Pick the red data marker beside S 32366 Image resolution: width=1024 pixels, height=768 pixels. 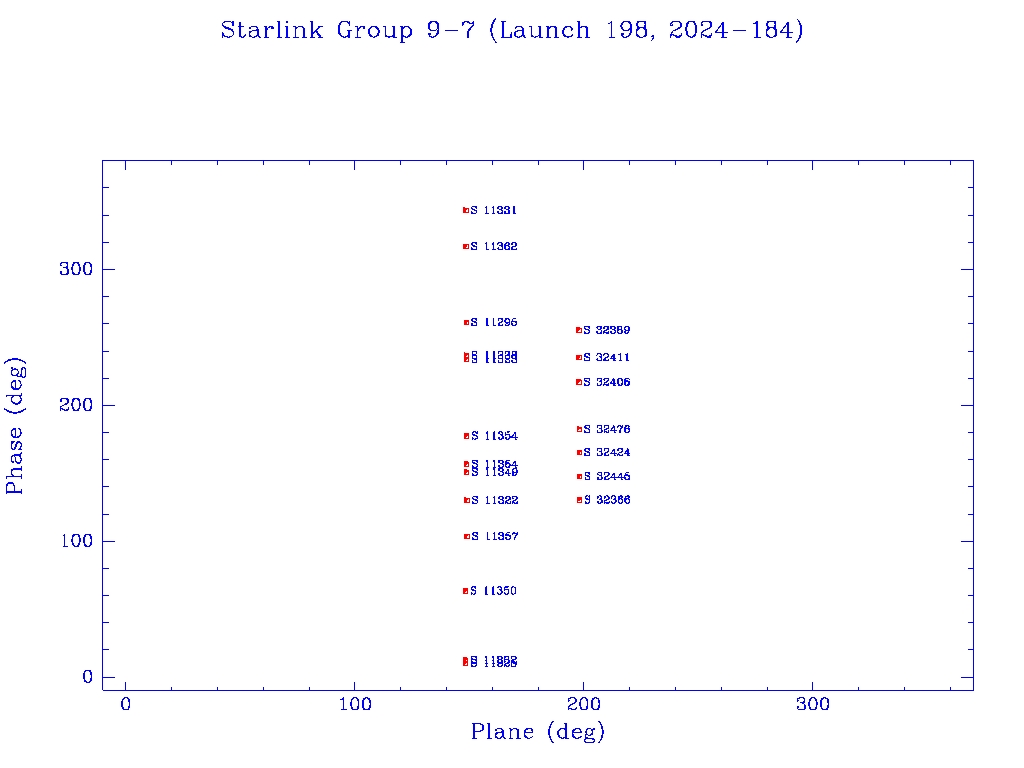(579, 500)
